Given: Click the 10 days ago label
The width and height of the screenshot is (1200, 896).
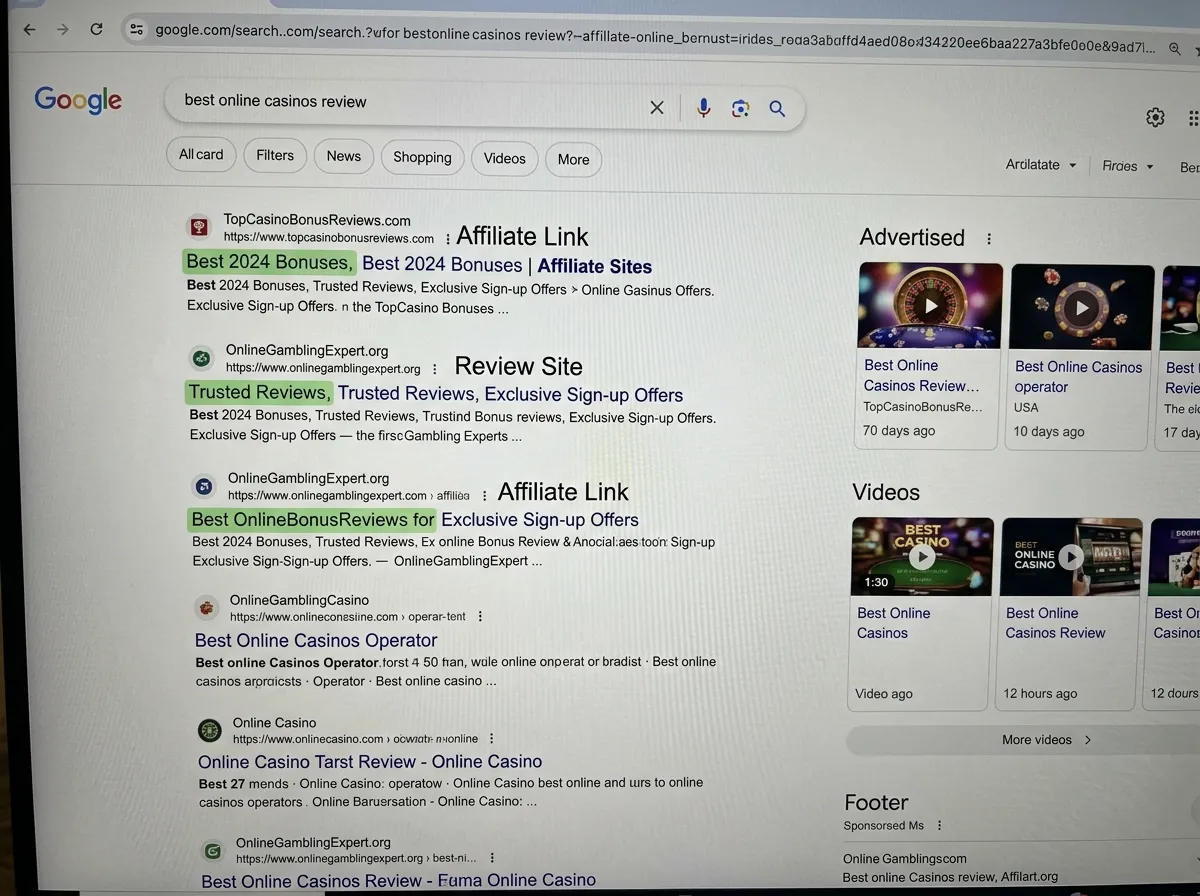Looking at the screenshot, I should click(1049, 432).
